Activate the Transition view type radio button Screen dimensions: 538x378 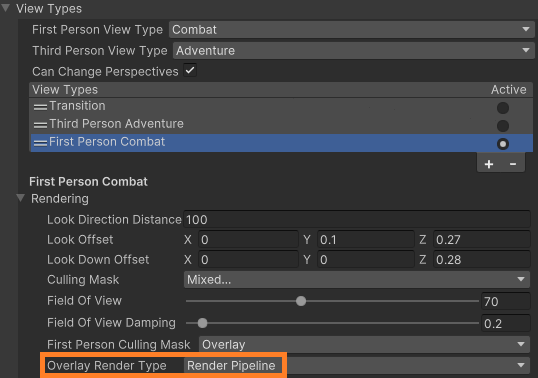click(503, 108)
